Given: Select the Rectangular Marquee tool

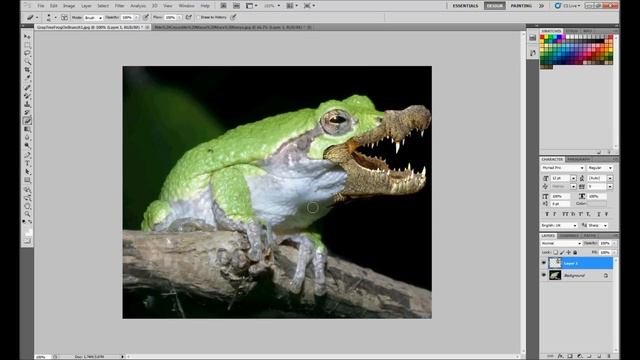Looking at the screenshot, I should pos(27,45).
